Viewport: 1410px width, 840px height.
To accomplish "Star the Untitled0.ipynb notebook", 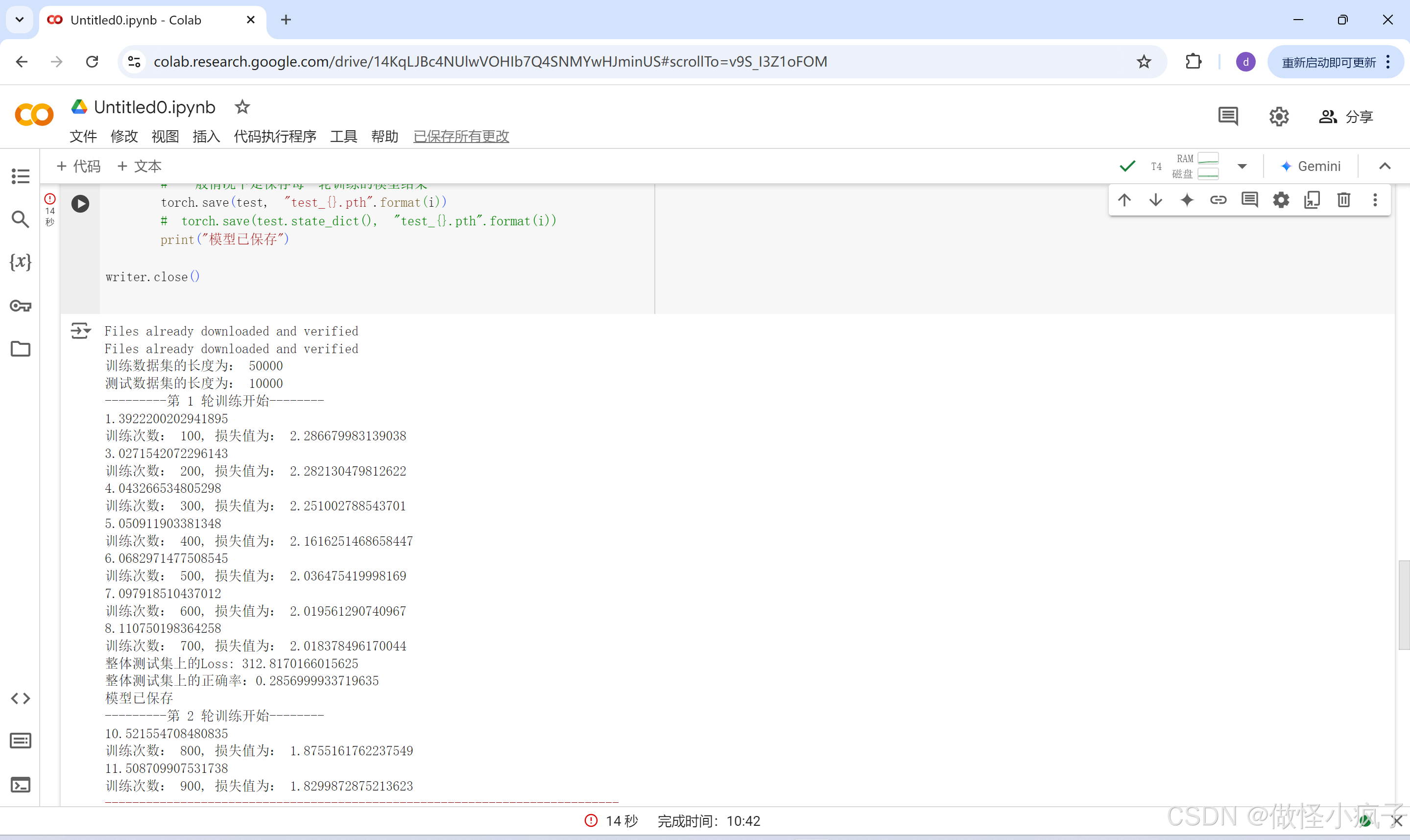I will (x=242, y=106).
